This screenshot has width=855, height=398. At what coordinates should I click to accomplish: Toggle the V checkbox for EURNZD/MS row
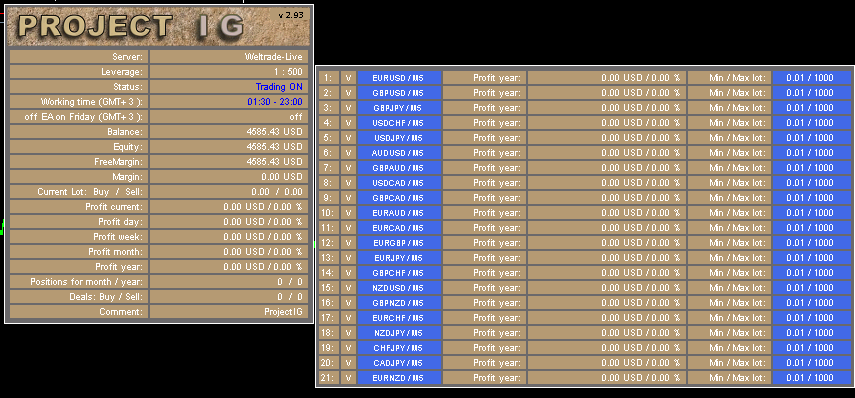[x=348, y=378]
